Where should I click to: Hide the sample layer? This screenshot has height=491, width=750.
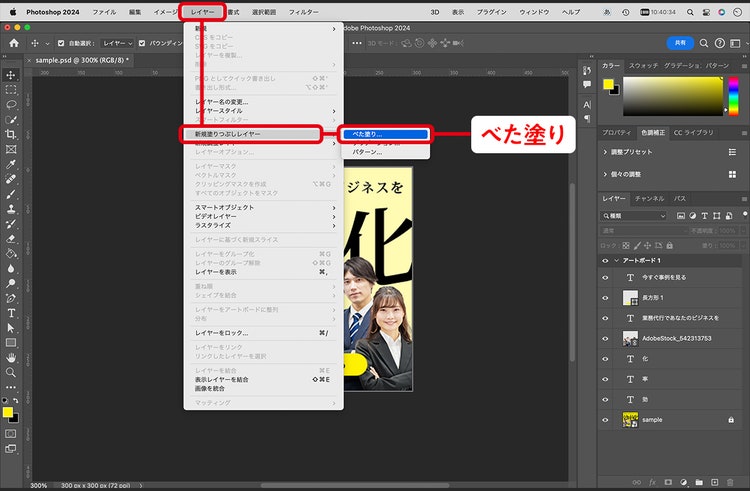(x=605, y=420)
